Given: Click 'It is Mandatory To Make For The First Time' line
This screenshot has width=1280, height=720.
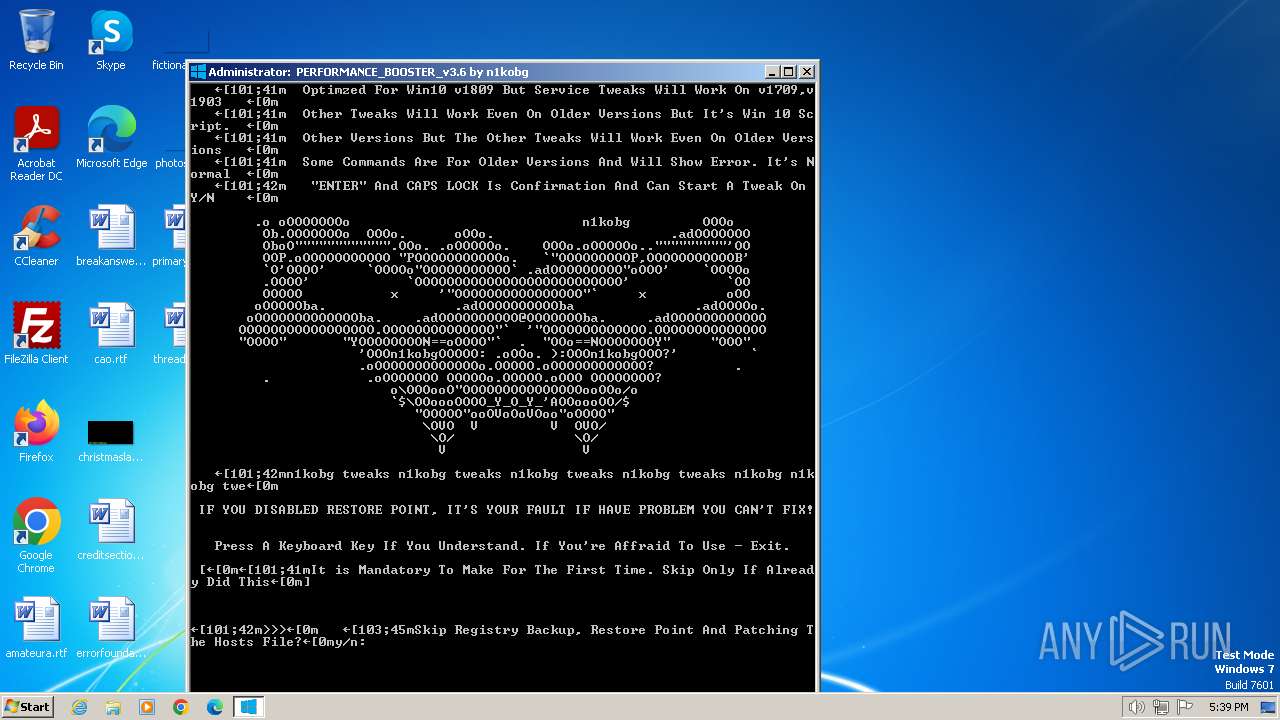Looking at the screenshot, I should click(x=502, y=576).
